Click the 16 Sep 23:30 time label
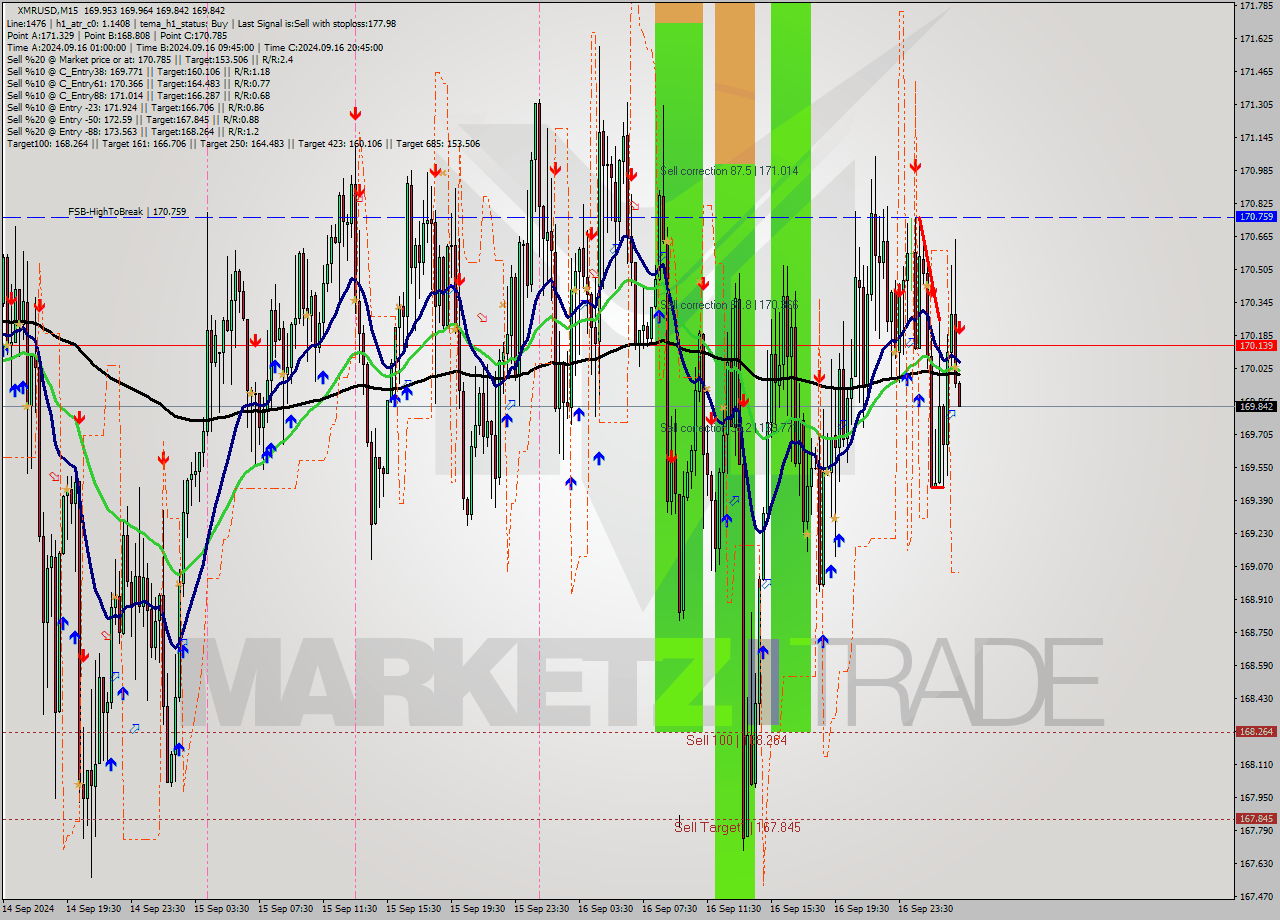Screen dimensions: 1280x920 [925, 909]
